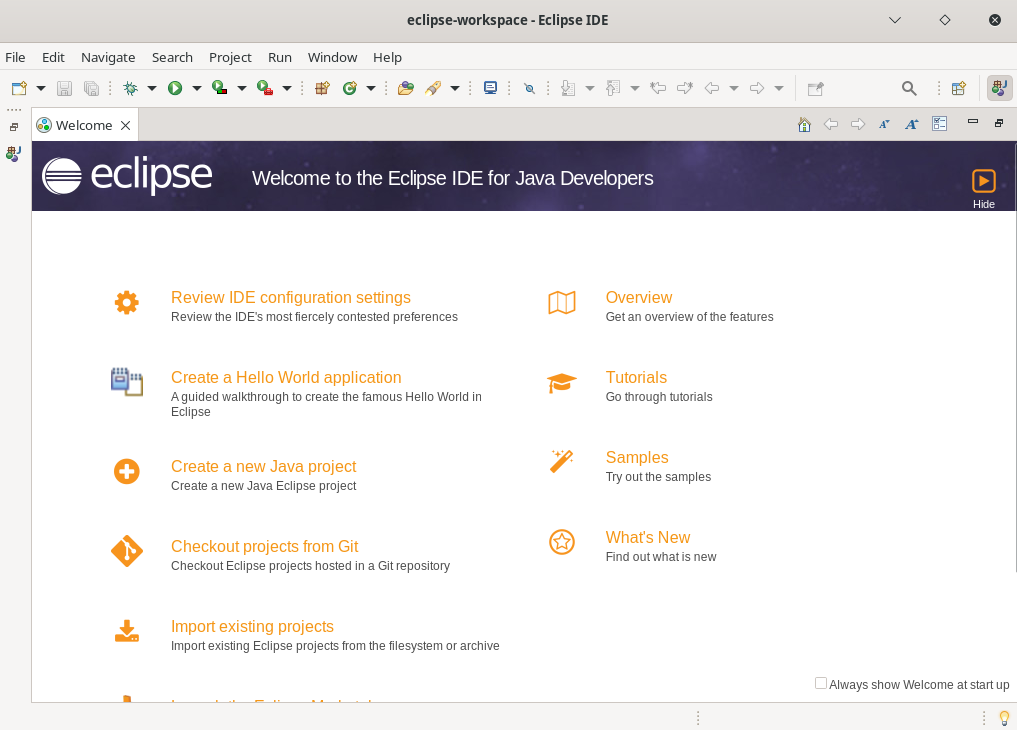The height and width of the screenshot is (730, 1017).
Task: Toggle the Hide slideshow control
Action: (983, 181)
